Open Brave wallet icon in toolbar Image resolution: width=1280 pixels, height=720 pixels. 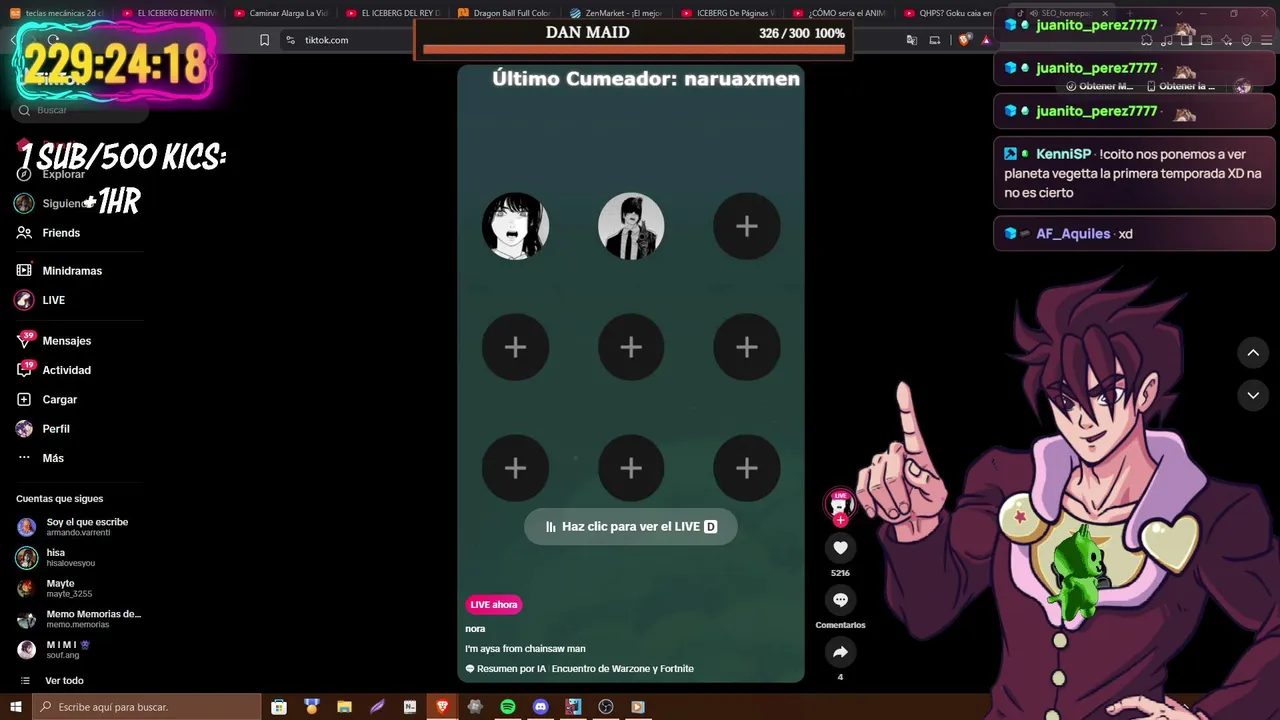1207,40
